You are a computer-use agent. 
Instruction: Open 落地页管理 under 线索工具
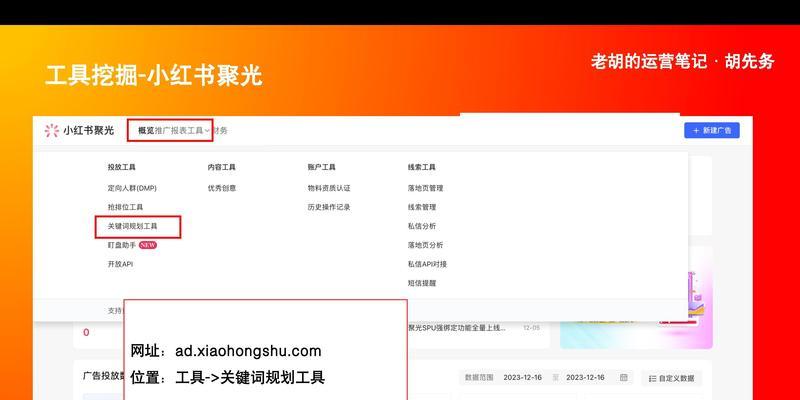[425, 188]
